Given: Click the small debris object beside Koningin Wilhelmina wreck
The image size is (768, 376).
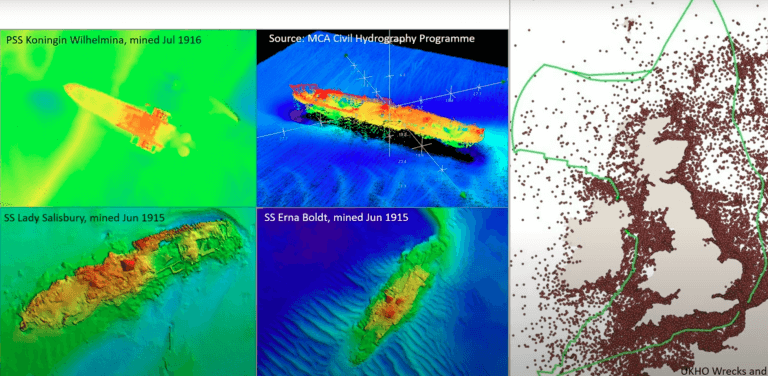Looking at the screenshot, I should pyautogui.click(x=225, y=109).
